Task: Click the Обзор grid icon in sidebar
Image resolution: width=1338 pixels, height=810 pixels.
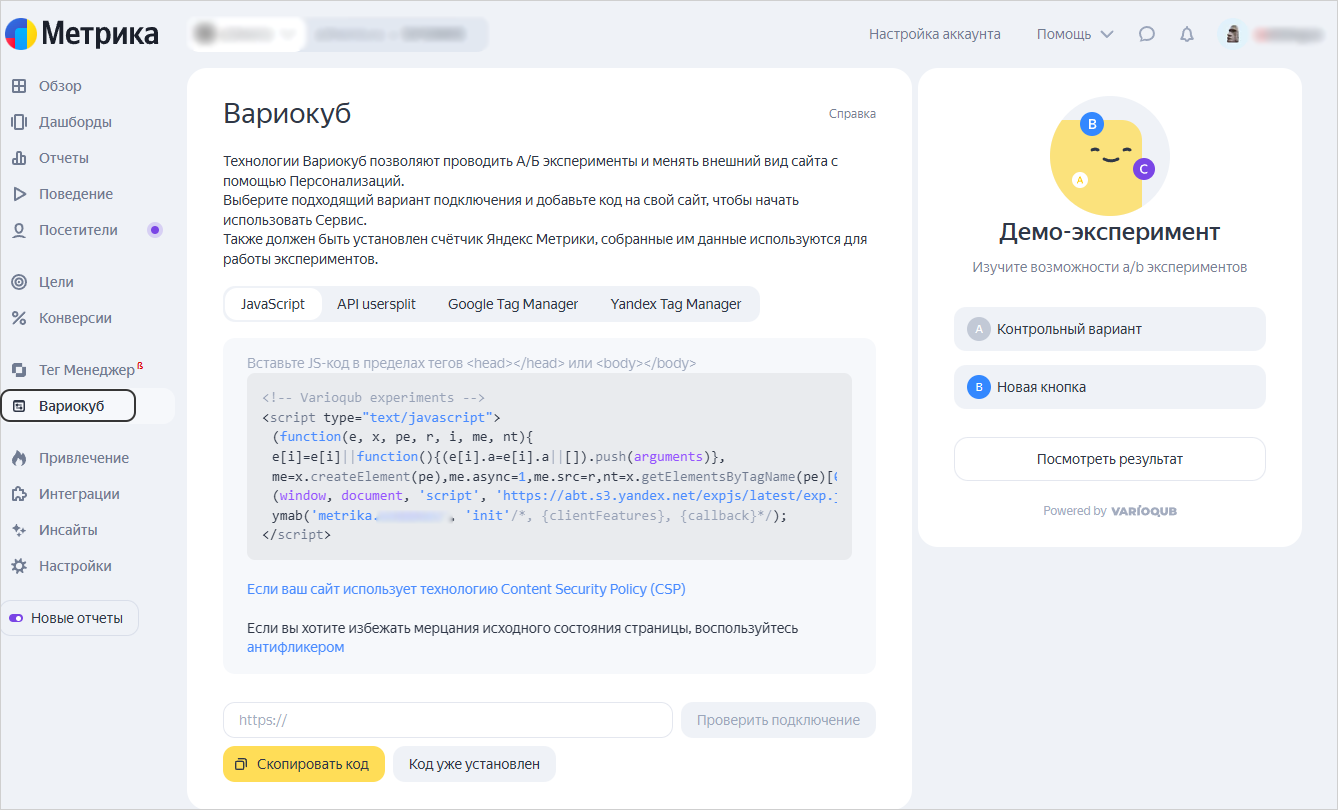Action: click(19, 86)
